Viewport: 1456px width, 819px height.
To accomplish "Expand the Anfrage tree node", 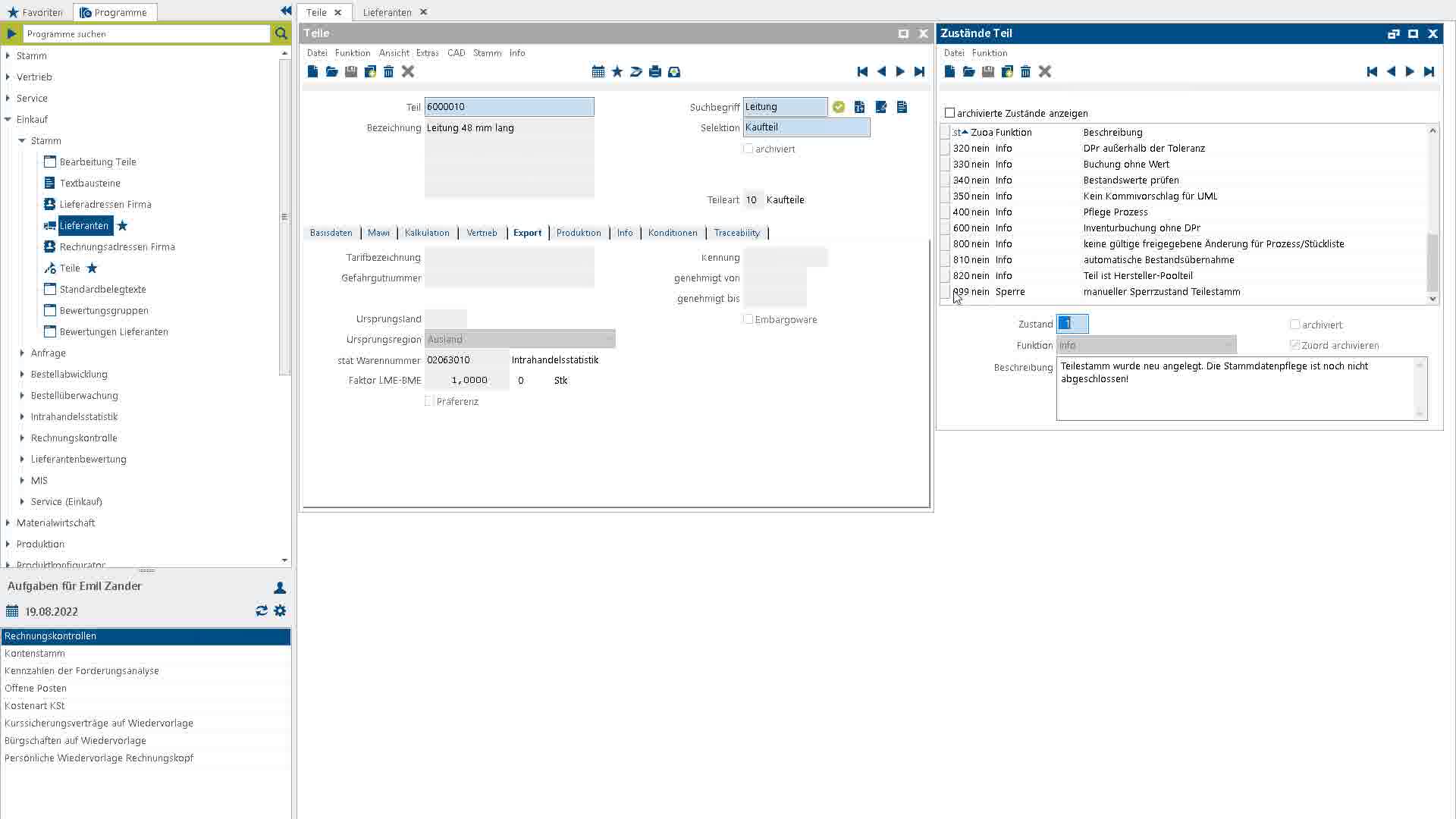I will tap(22, 353).
